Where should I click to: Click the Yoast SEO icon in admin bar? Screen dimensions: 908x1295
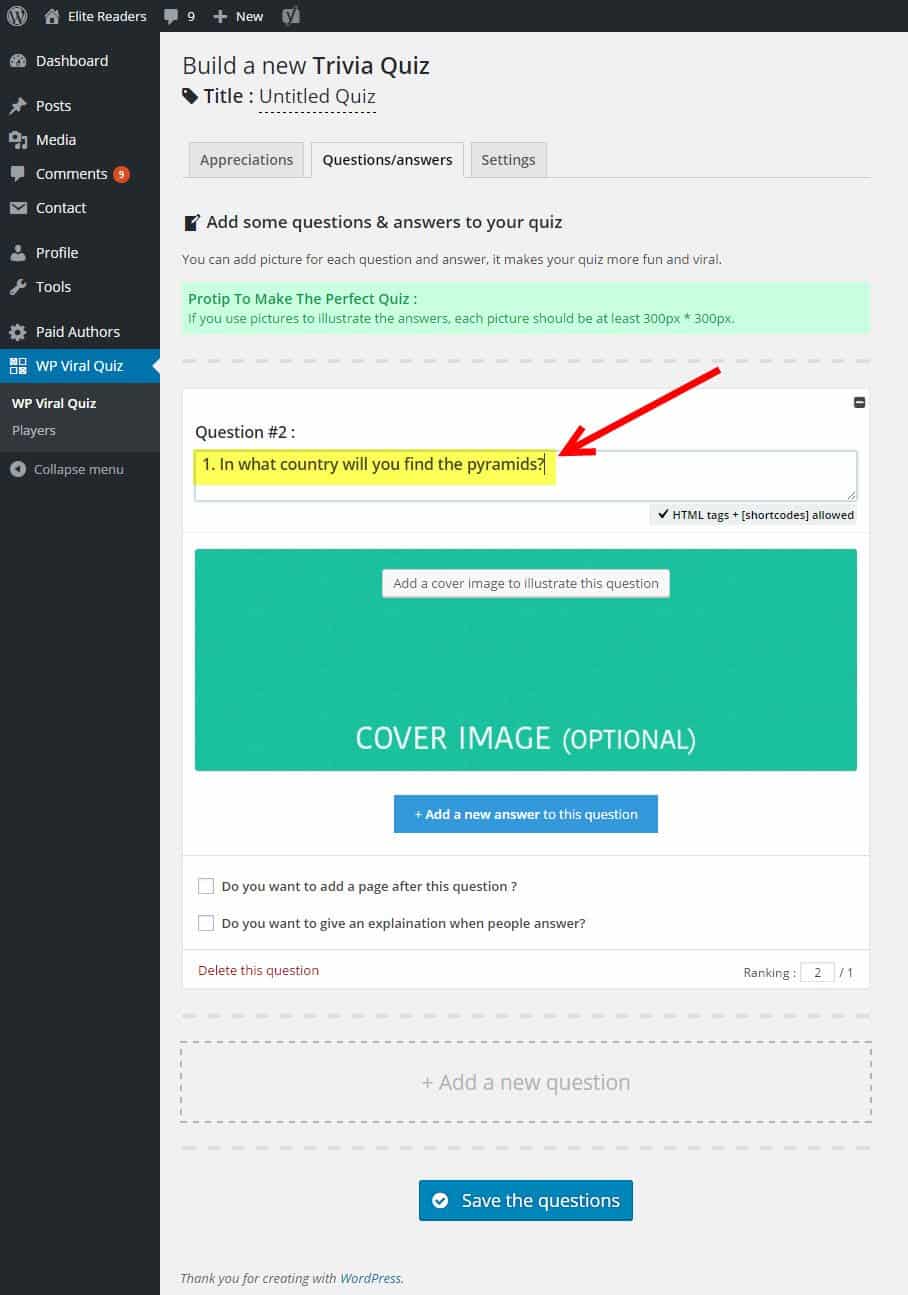pyautogui.click(x=291, y=16)
